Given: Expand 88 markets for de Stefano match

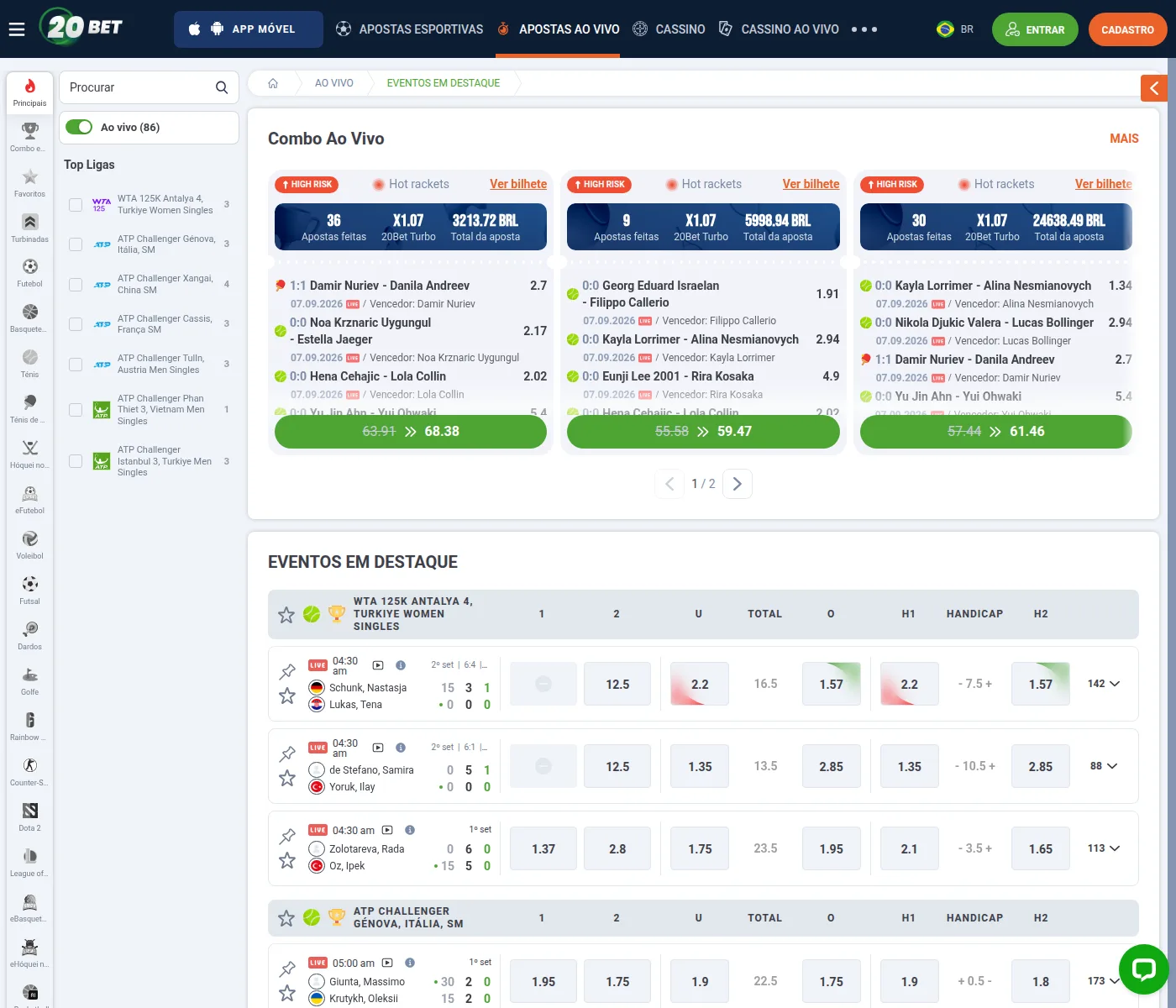Looking at the screenshot, I should tap(1104, 766).
